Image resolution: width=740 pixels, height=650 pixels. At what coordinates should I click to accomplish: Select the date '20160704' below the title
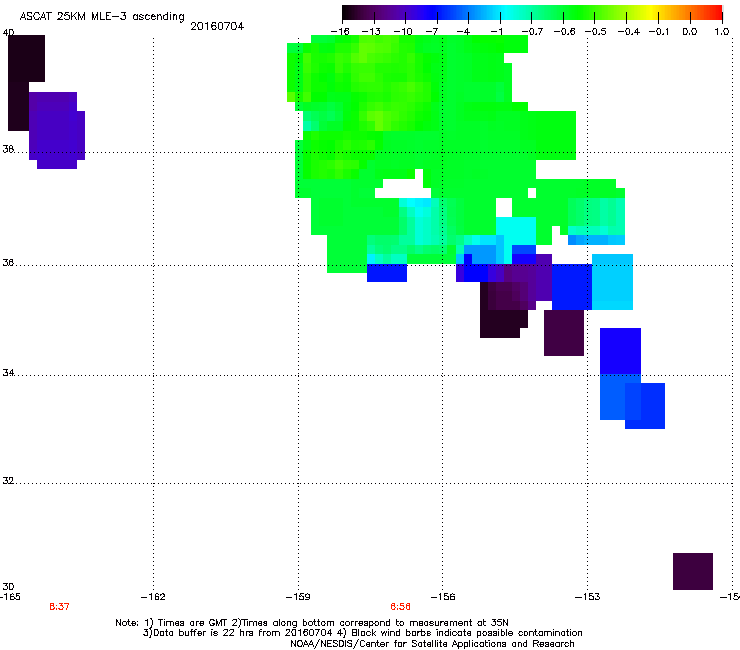(217, 26)
